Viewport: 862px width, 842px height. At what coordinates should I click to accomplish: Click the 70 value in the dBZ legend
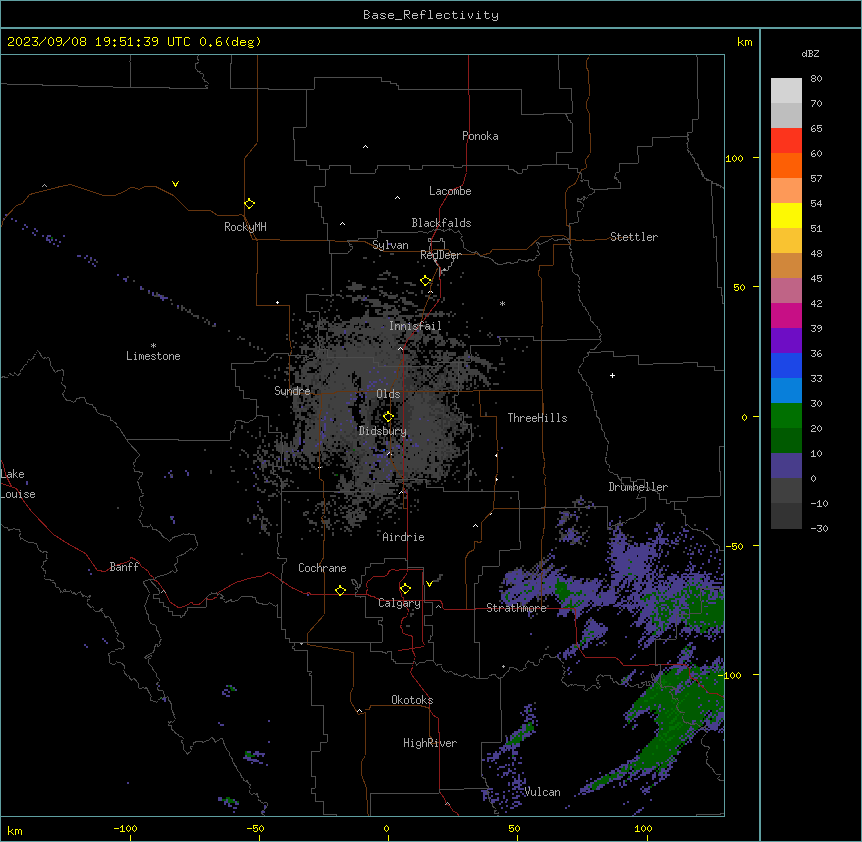point(816,103)
